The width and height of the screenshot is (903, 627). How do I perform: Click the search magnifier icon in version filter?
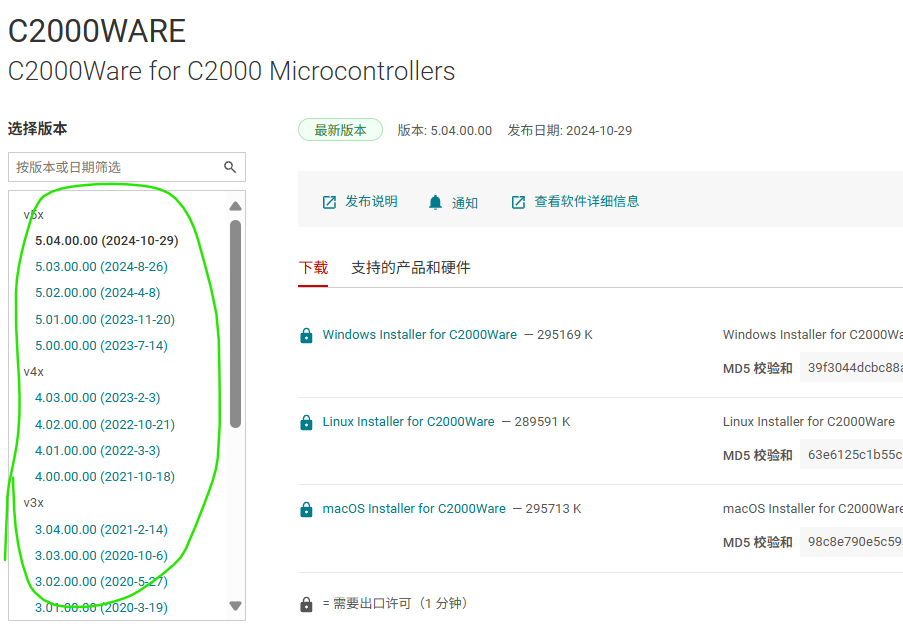(231, 167)
